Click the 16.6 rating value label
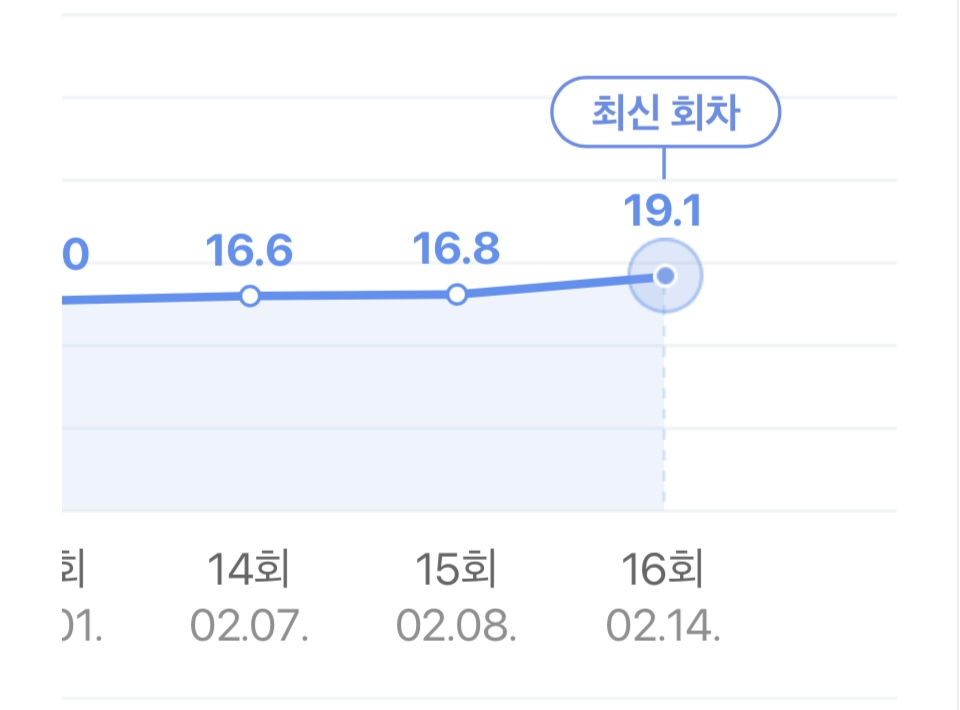960x710 pixels. pos(250,251)
